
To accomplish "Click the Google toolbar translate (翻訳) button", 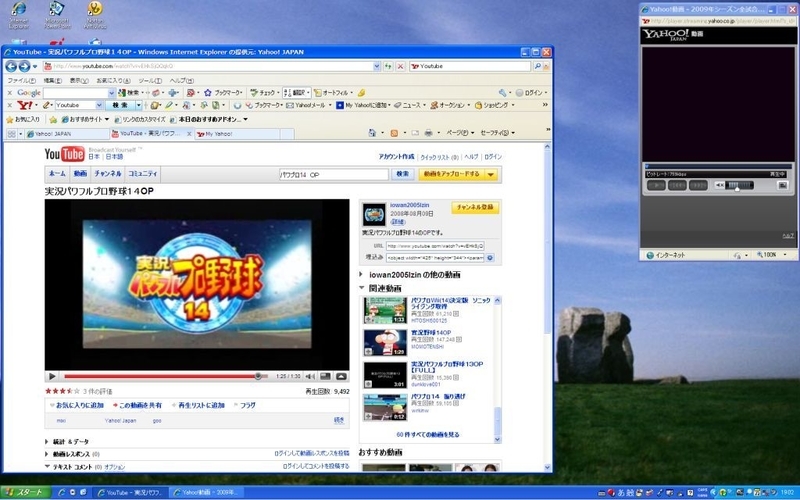I will pos(296,93).
